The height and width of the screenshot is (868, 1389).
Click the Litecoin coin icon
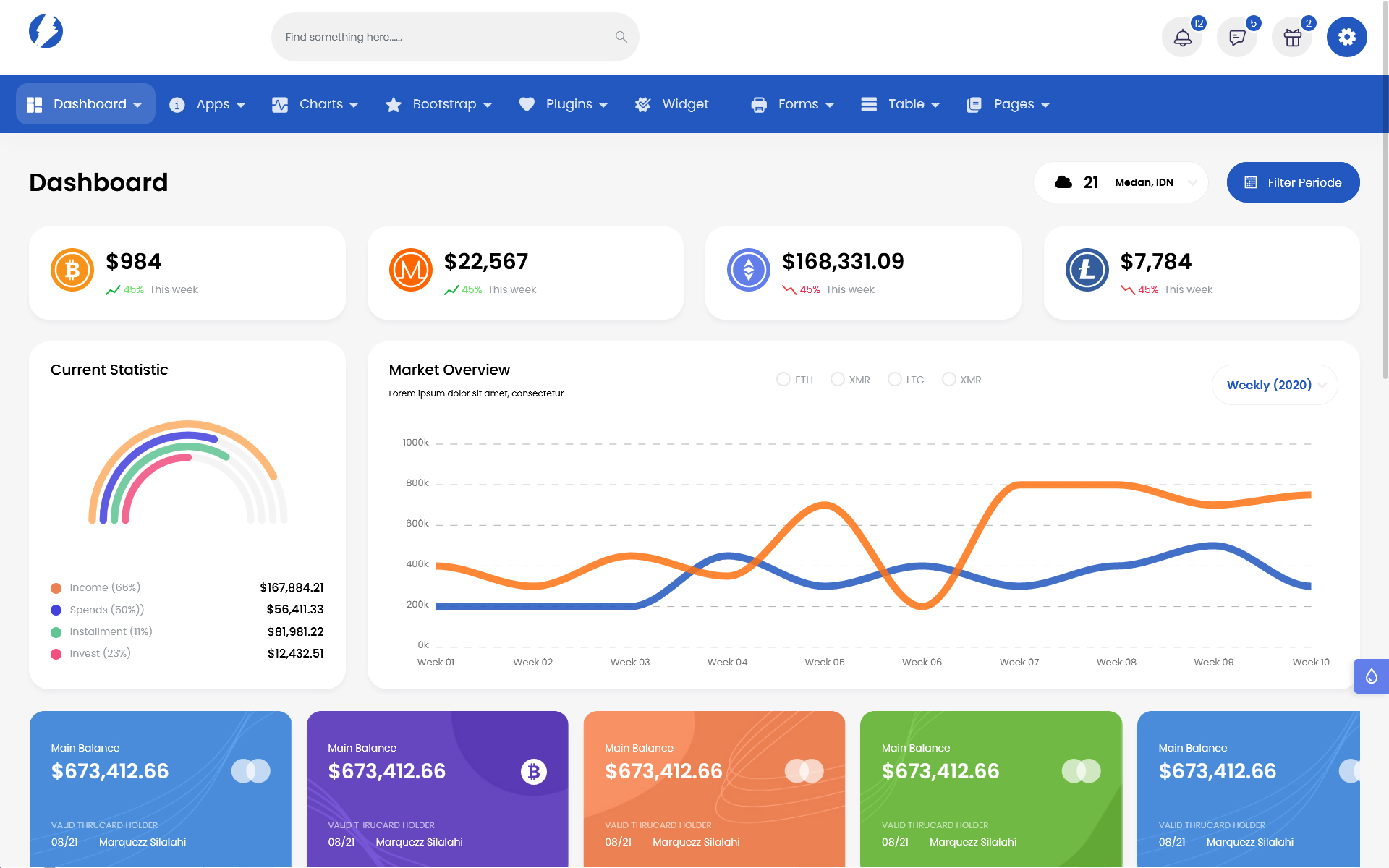[1087, 270]
